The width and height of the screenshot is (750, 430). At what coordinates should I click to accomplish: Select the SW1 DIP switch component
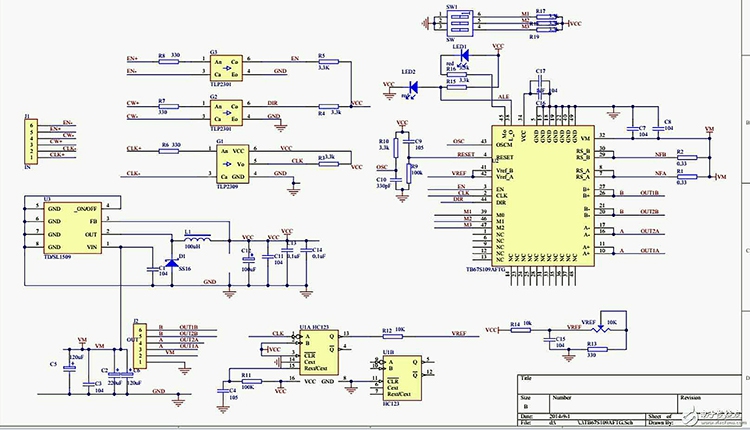[x=458, y=23]
